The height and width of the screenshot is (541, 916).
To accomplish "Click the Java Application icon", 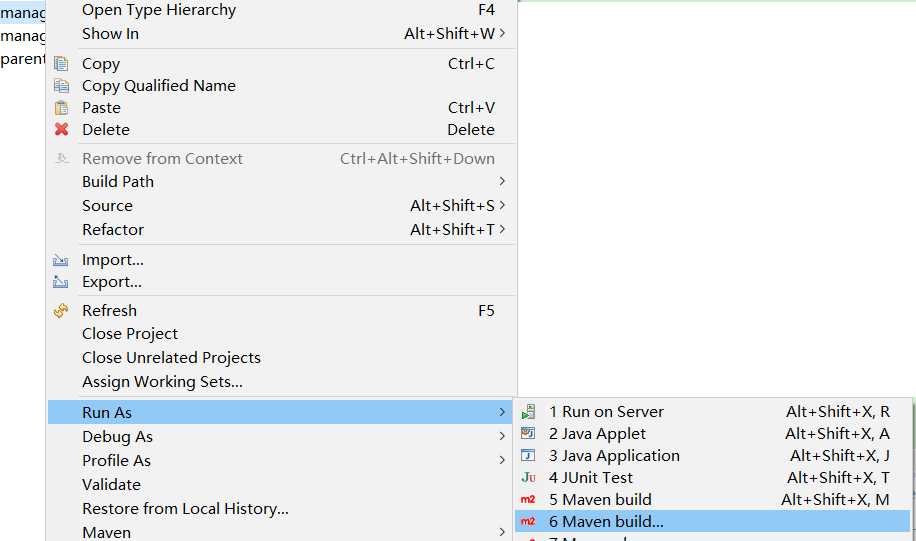I will coord(528,456).
